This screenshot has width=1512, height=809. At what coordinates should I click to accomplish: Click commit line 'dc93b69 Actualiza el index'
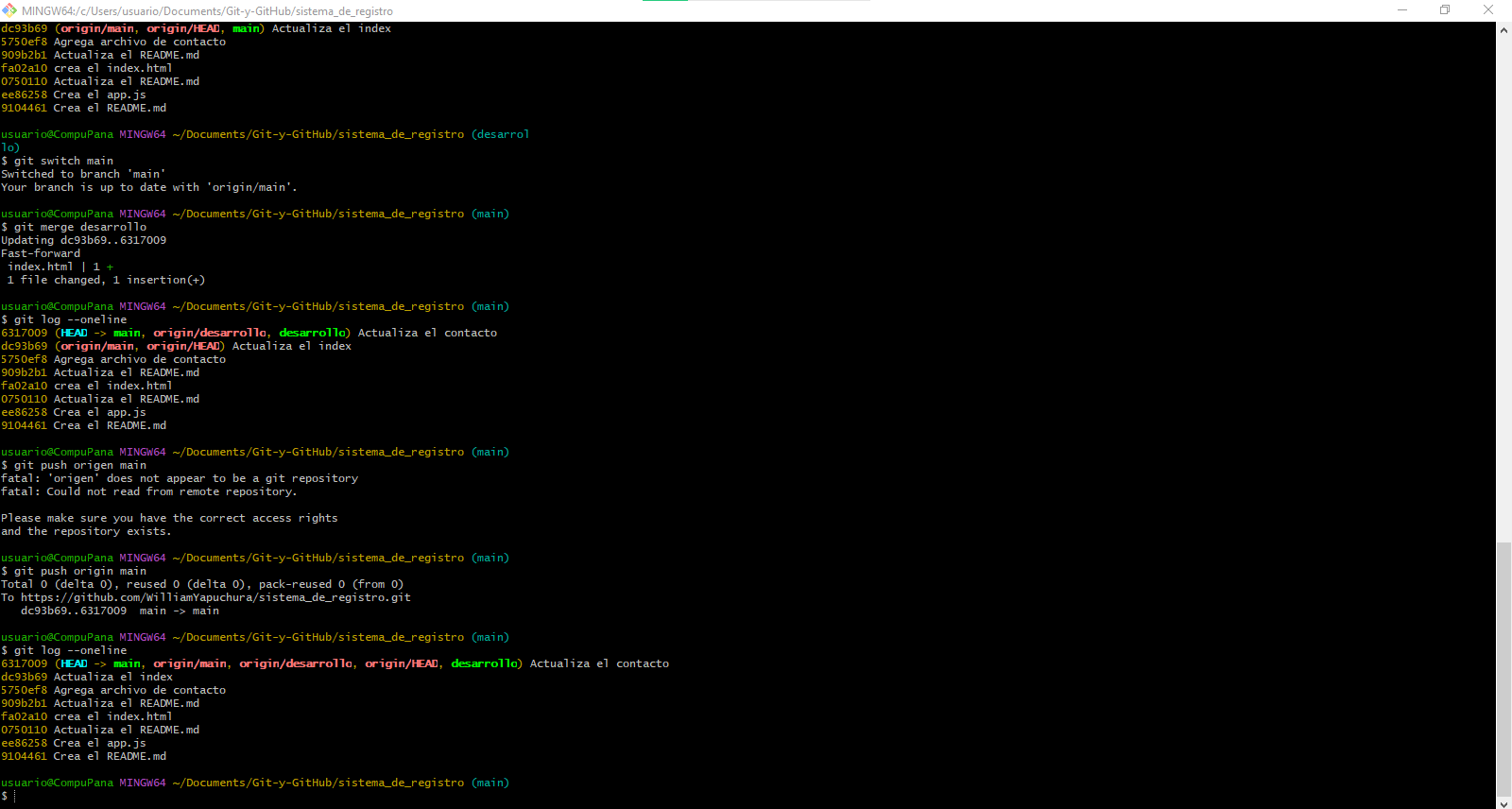[87, 677]
